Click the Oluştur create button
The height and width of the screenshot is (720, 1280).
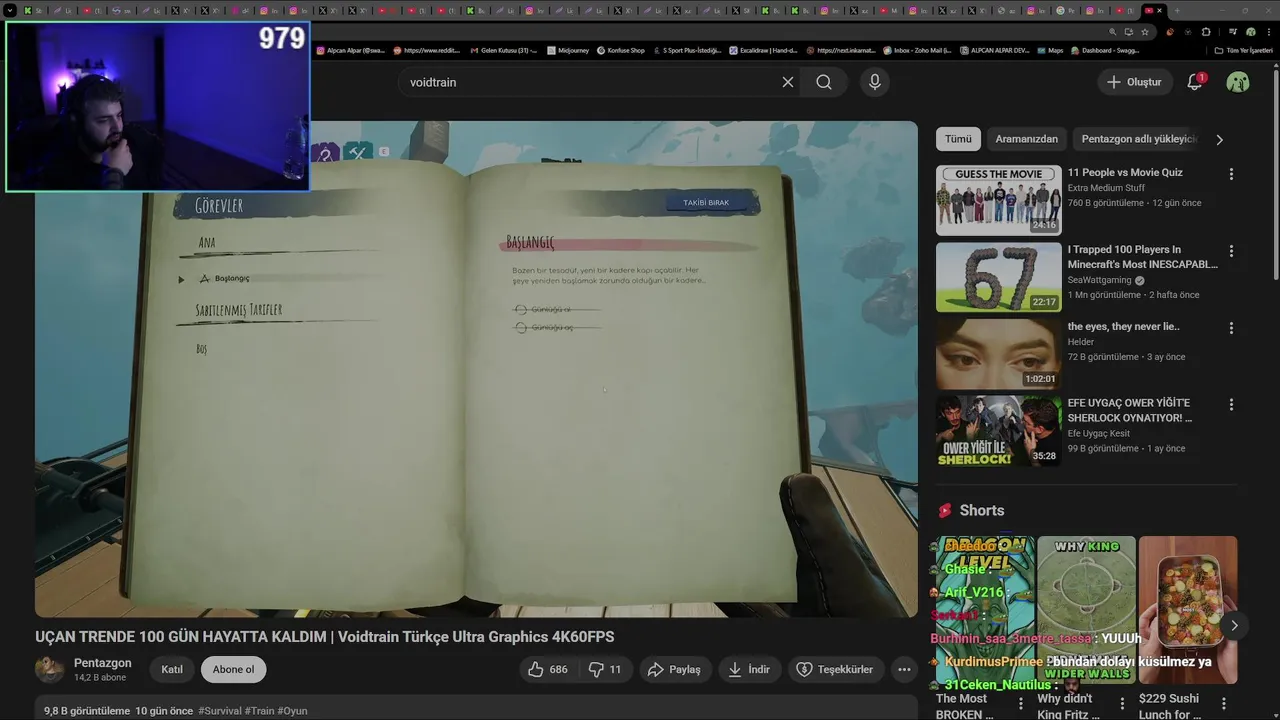point(1134,82)
